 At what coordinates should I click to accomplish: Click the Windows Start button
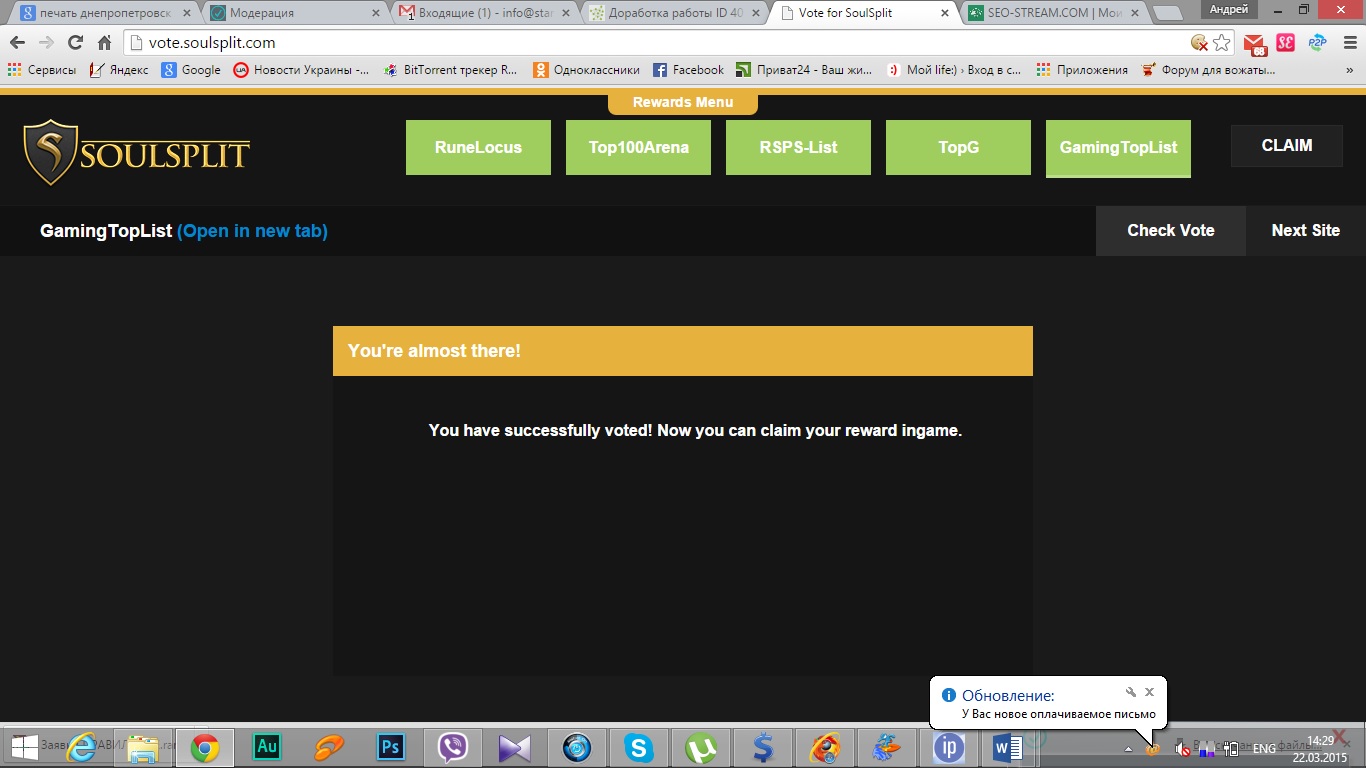(25, 747)
